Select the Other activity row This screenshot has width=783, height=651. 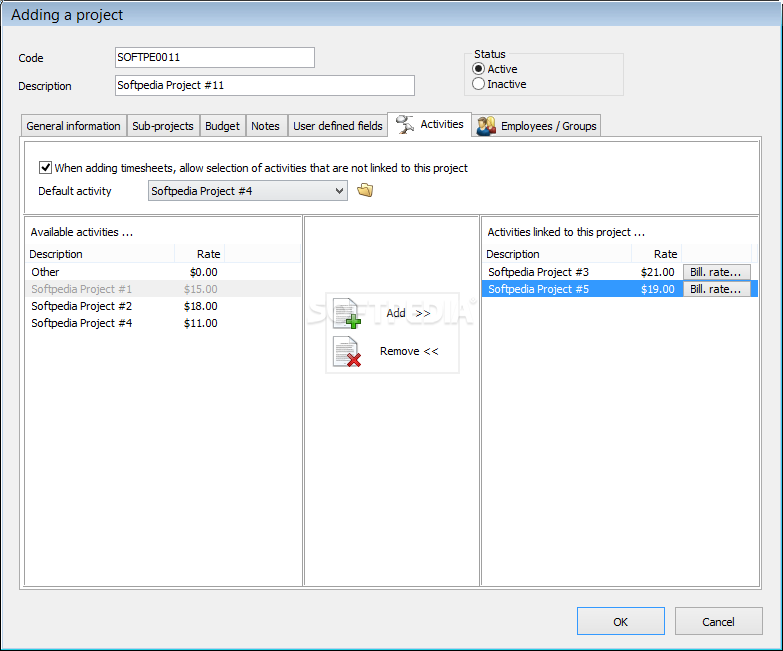pyautogui.click(x=163, y=272)
